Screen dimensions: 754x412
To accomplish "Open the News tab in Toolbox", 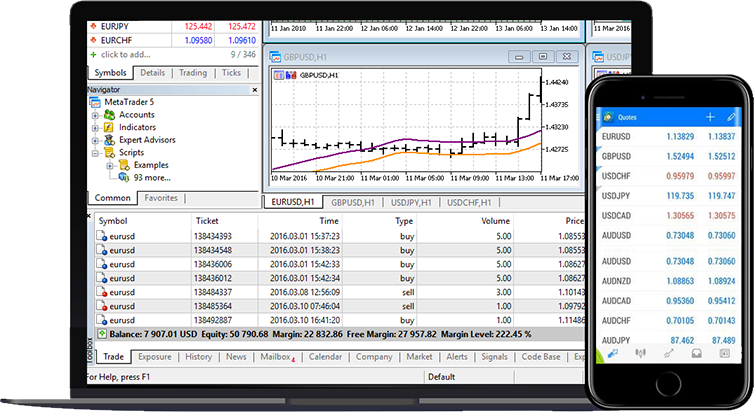I will click(236, 357).
